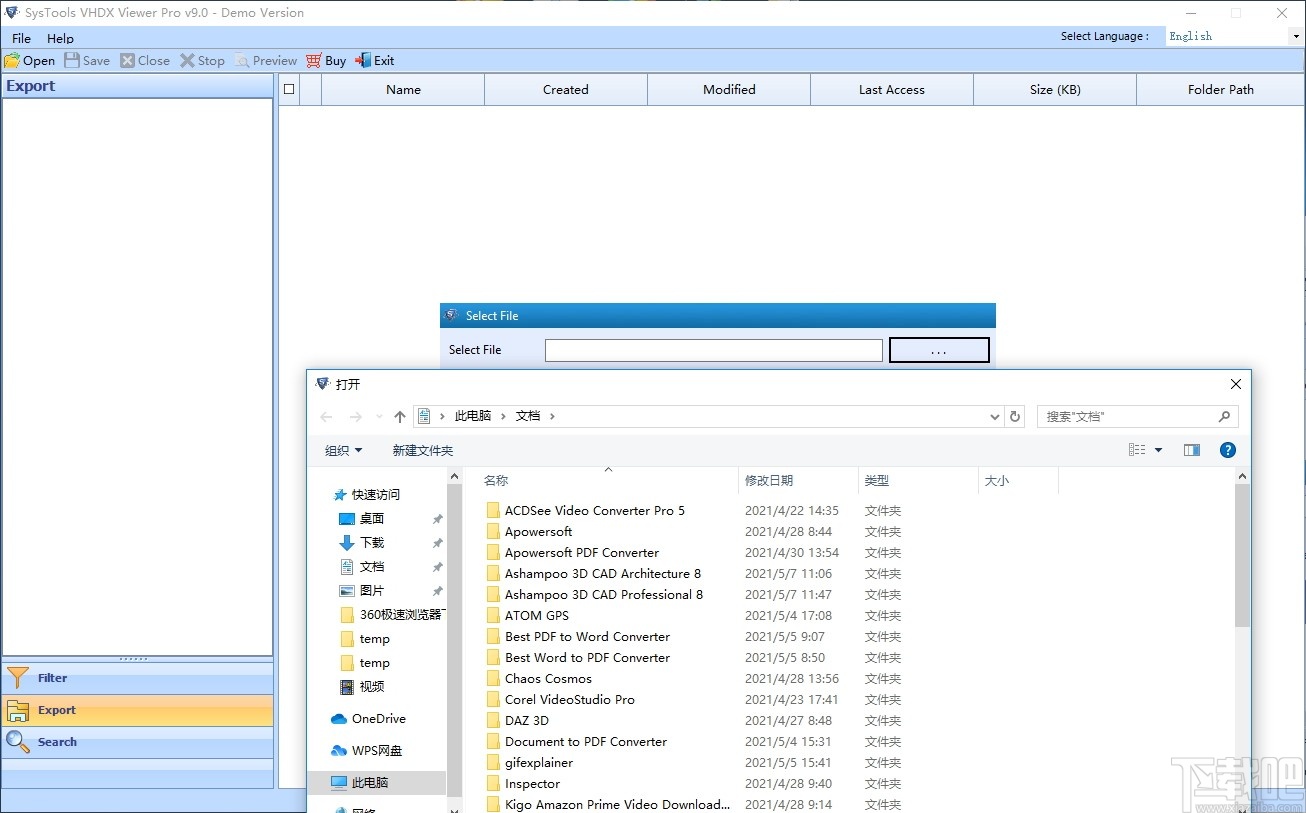Viewport: 1306px width, 813px height.
Task: Click inside the Select File input field
Action: point(713,350)
